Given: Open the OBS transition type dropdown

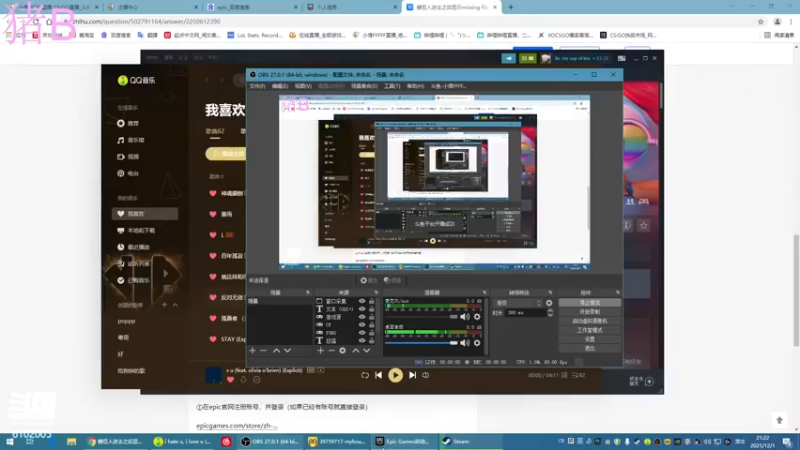Looking at the screenshot, I should 518,303.
